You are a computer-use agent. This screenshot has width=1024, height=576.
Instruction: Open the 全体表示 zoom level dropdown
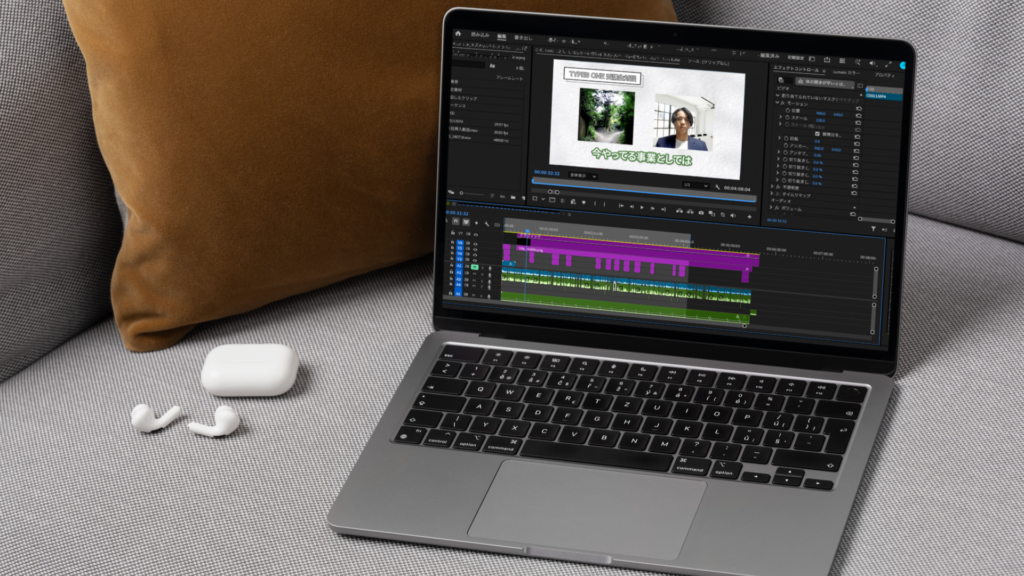coord(583,176)
